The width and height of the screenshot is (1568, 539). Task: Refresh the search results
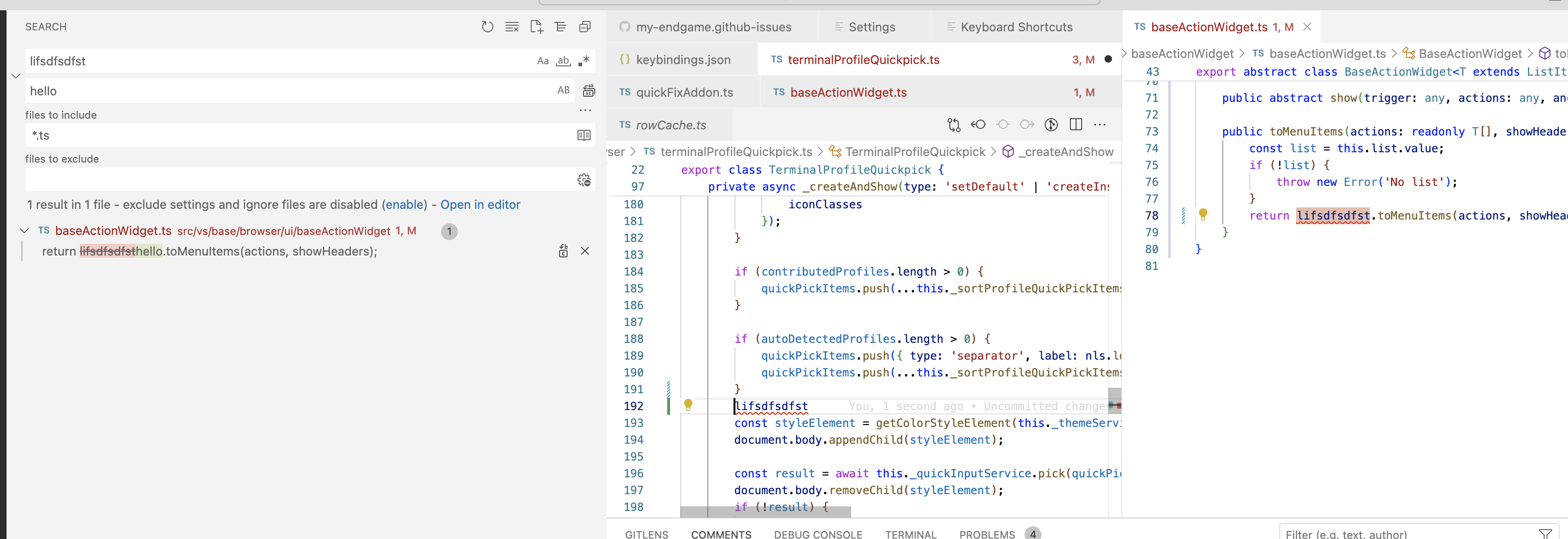pyautogui.click(x=487, y=27)
